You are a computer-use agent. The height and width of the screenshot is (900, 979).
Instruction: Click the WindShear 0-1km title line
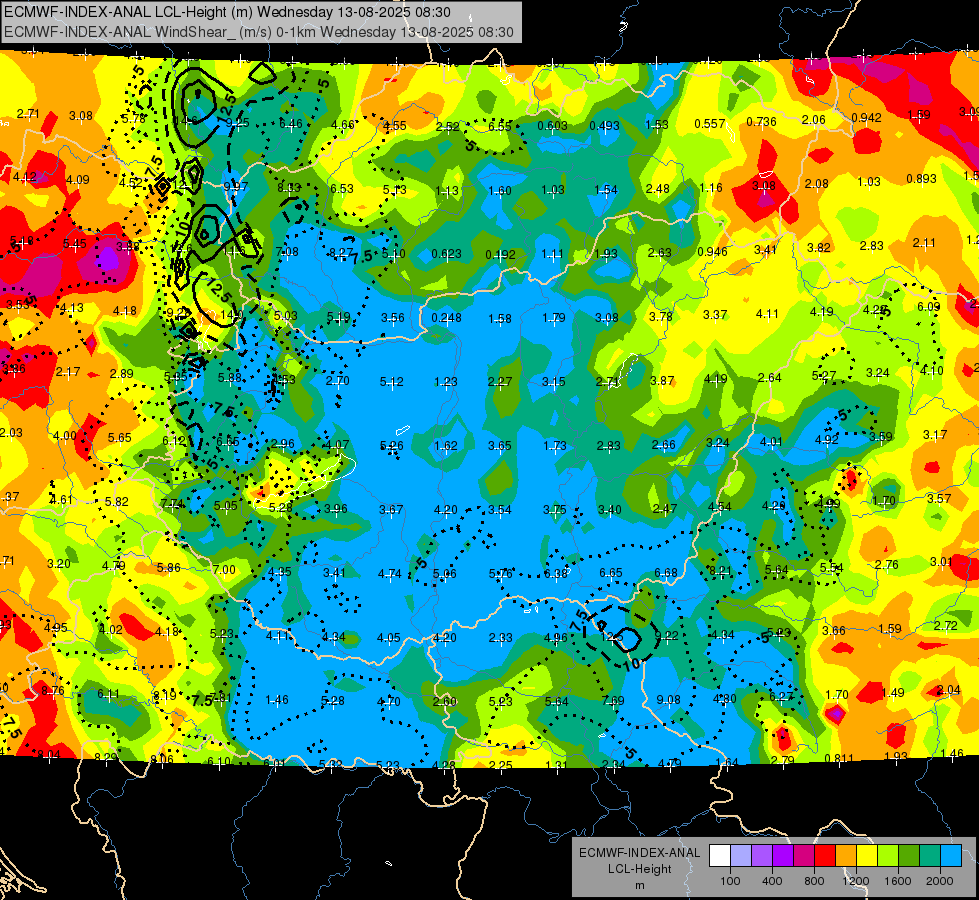point(258,32)
